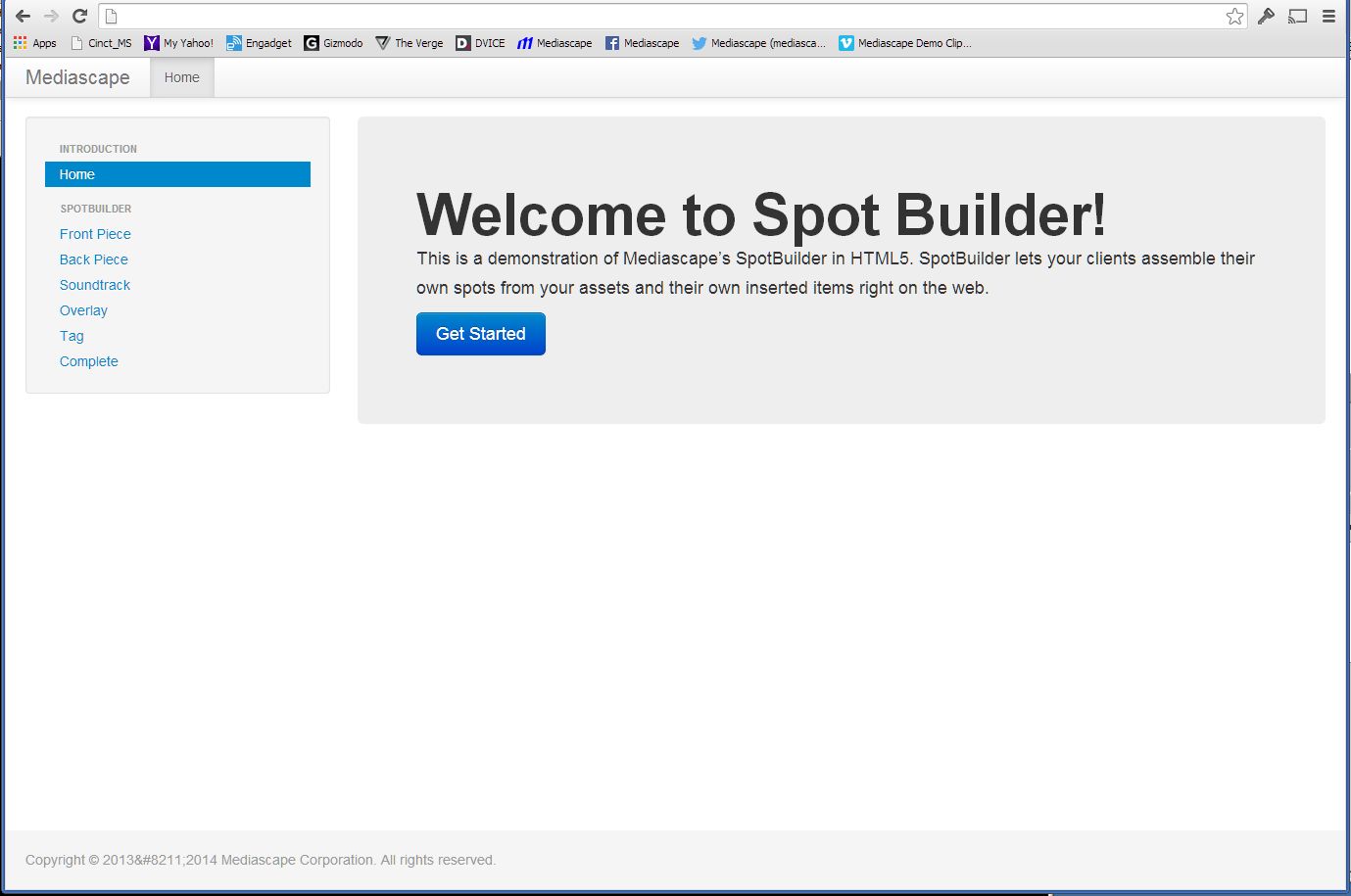This screenshot has height=896, width=1351.
Task: Click the INTRODUCTION sidebar header
Action: click(x=98, y=149)
